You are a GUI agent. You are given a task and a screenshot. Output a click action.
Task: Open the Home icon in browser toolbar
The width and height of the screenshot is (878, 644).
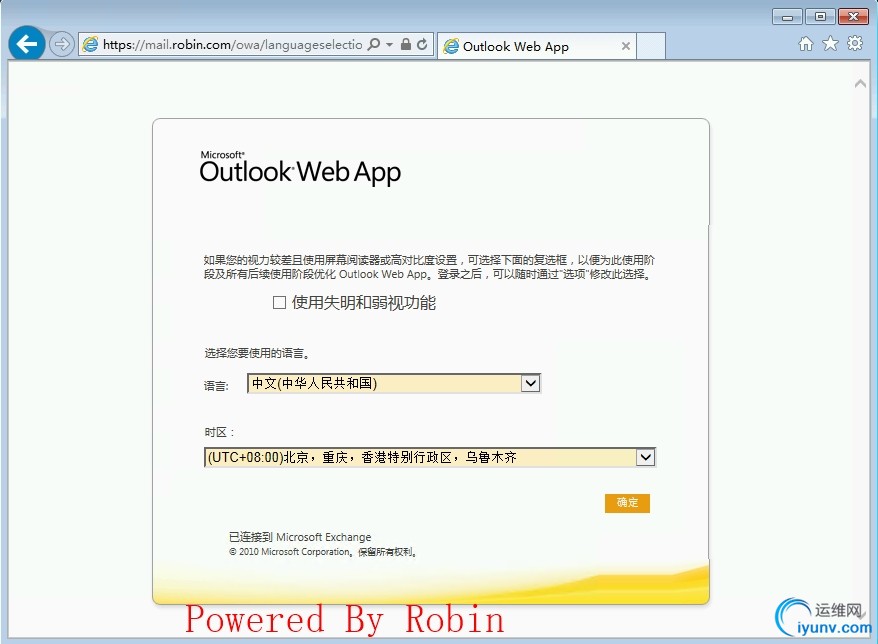pos(806,43)
